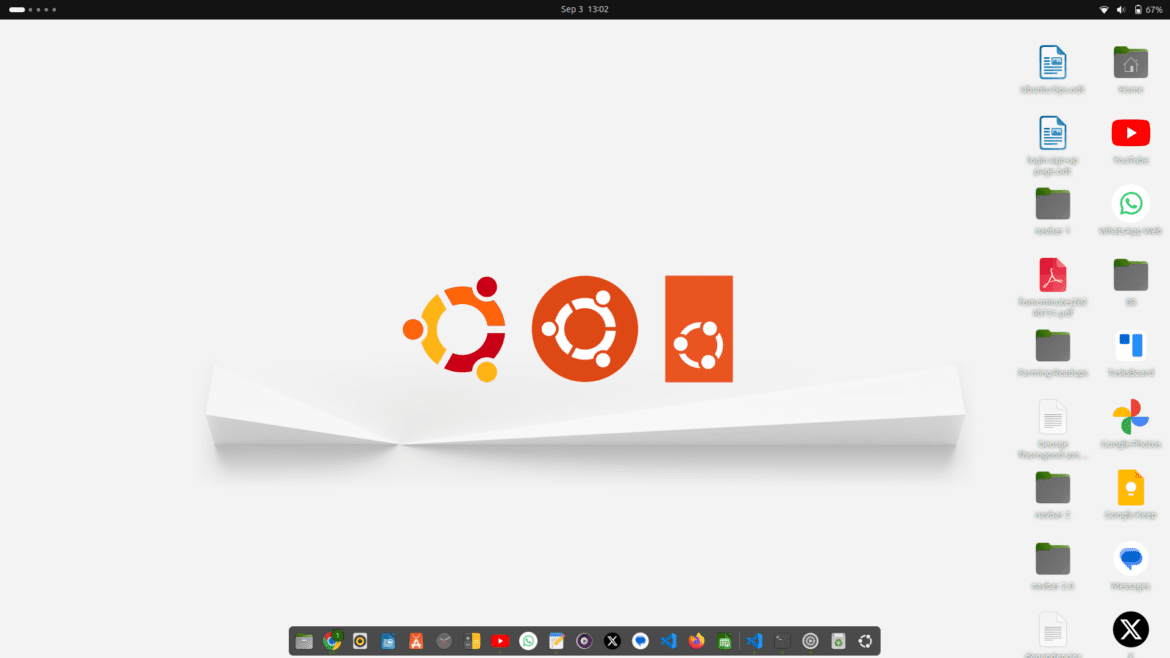This screenshot has width=1170, height=658.
Task: Open Google Chrome from the dock
Action: [332, 641]
